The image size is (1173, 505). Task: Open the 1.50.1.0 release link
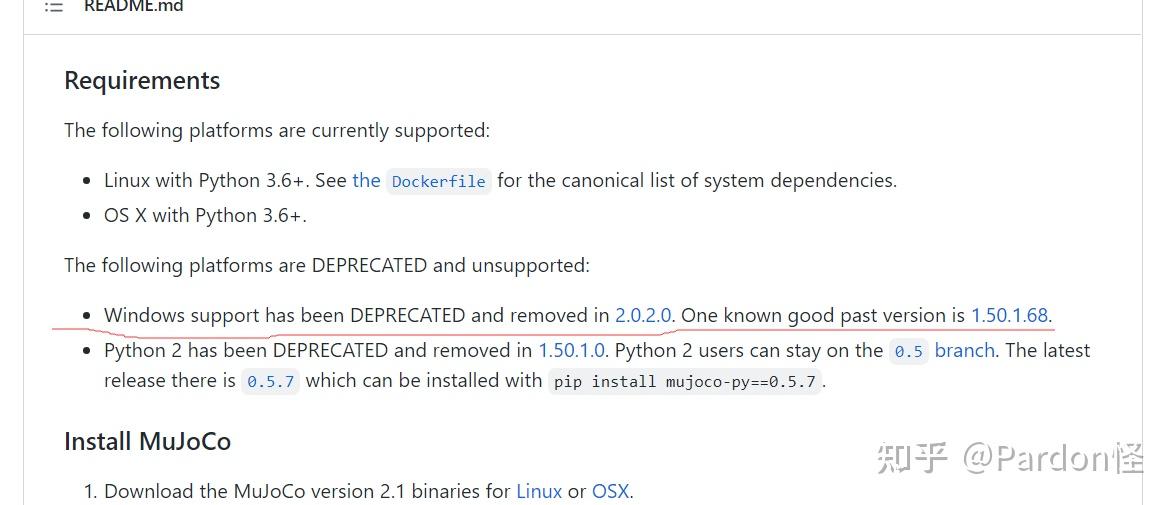pyautogui.click(x=571, y=350)
